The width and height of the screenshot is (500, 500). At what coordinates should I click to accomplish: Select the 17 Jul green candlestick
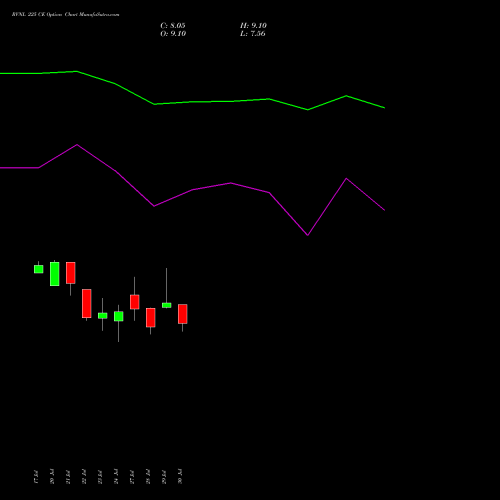[39, 269]
